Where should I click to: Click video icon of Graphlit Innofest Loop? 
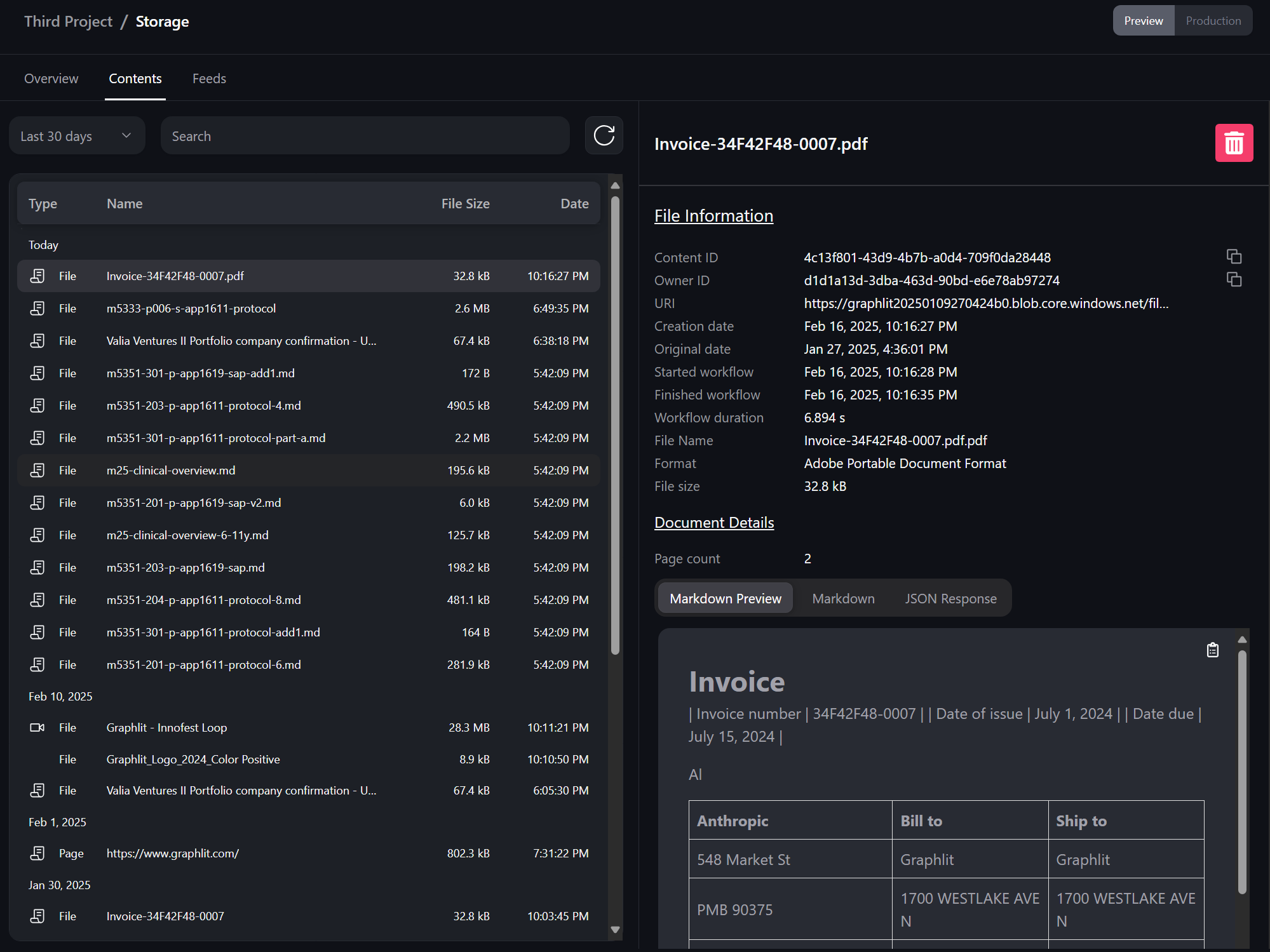click(x=37, y=727)
